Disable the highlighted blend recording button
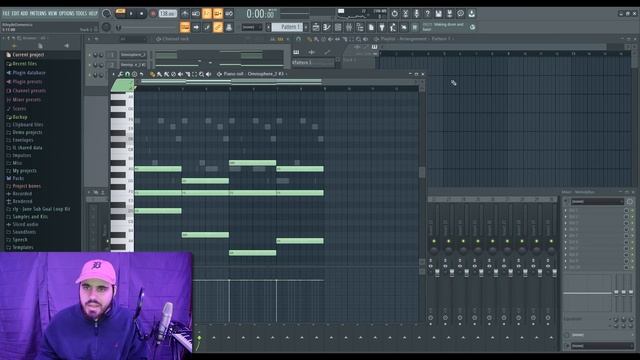 tap(218, 14)
